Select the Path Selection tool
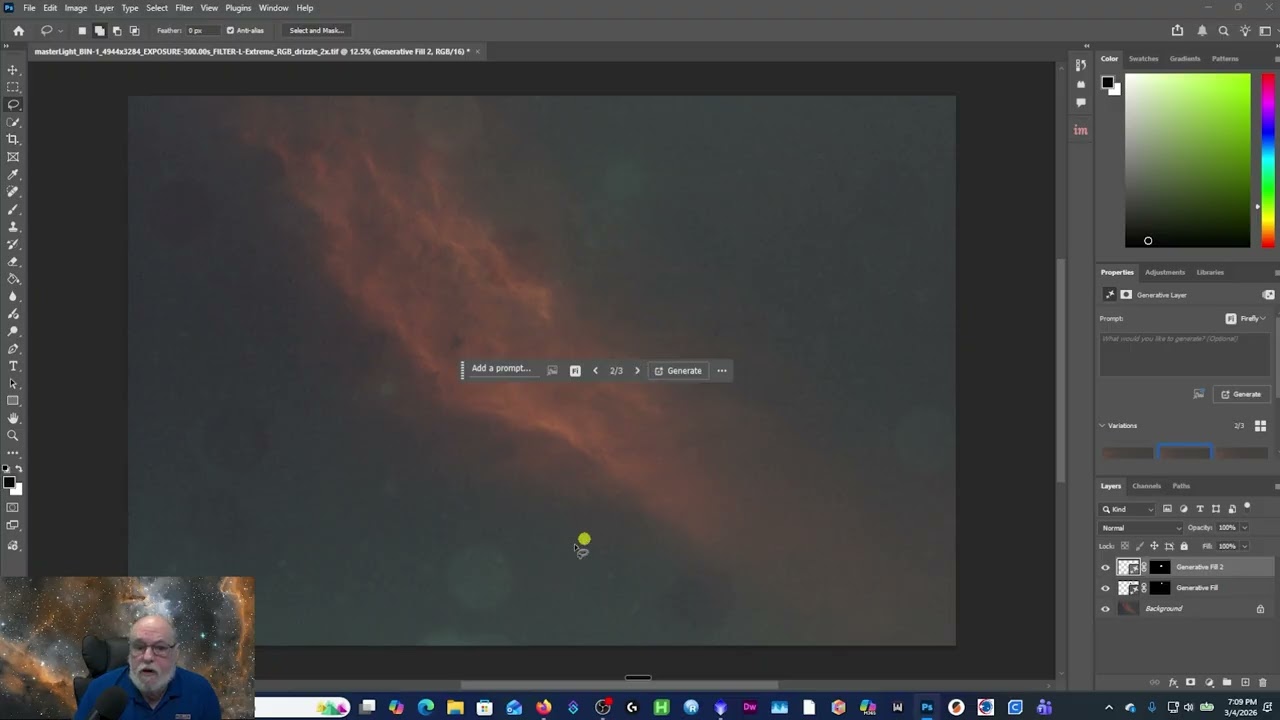 pos(13,384)
